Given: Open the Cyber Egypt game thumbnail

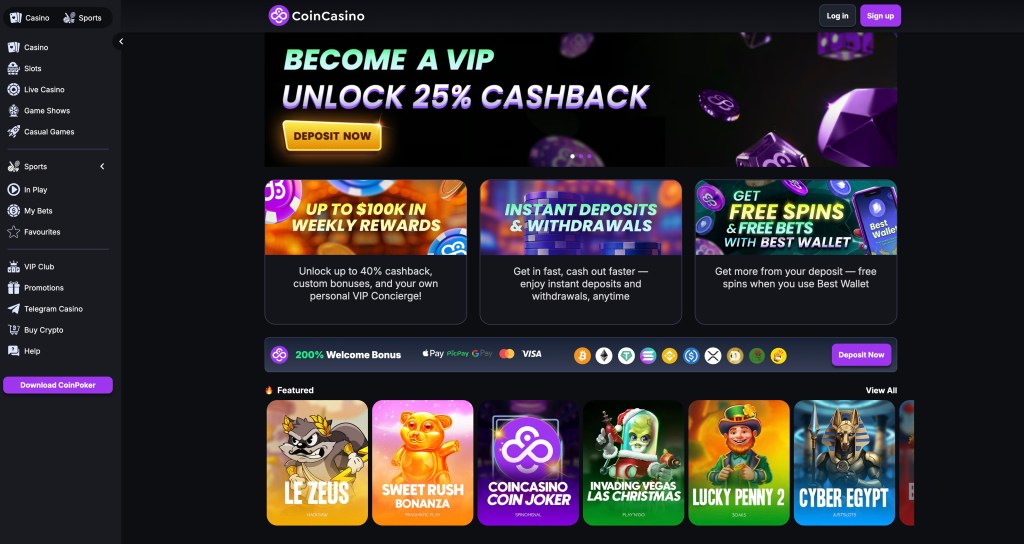Looking at the screenshot, I should (x=844, y=462).
